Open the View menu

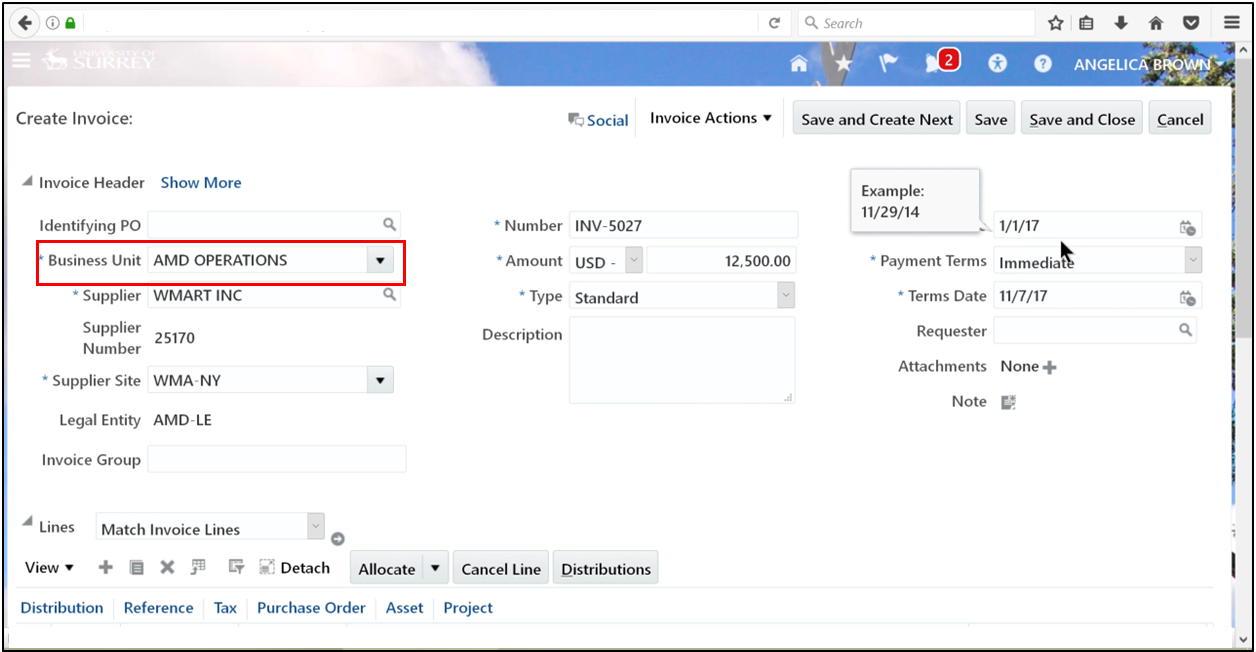pos(48,567)
